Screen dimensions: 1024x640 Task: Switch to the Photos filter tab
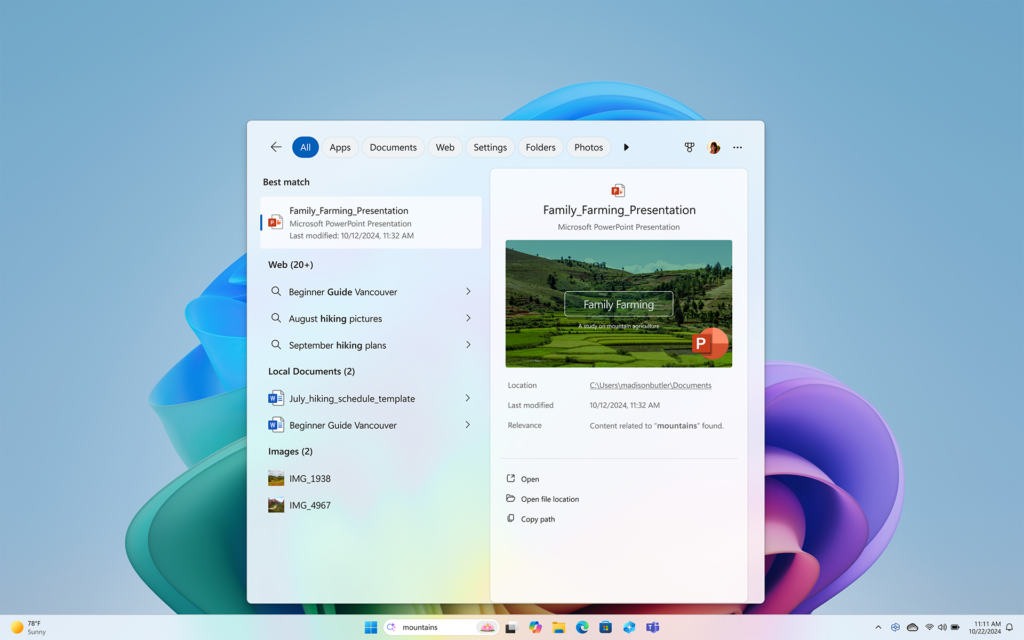(588, 147)
